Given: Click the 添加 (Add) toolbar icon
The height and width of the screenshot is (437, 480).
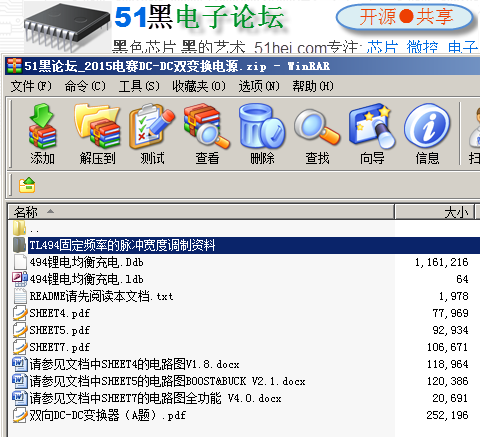Looking at the screenshot, I should point(42,126).
